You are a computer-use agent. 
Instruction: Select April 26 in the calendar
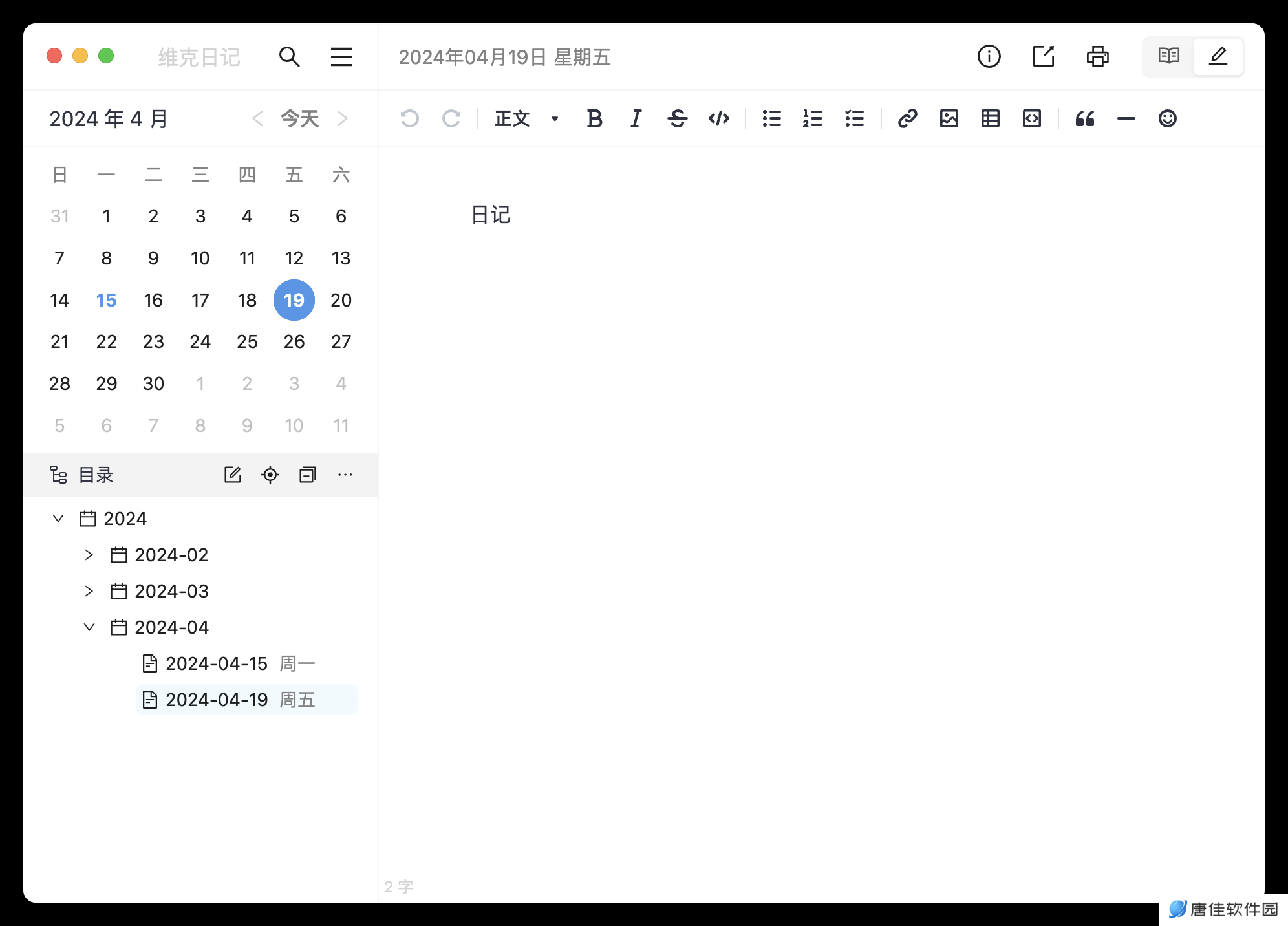[294, 341]
